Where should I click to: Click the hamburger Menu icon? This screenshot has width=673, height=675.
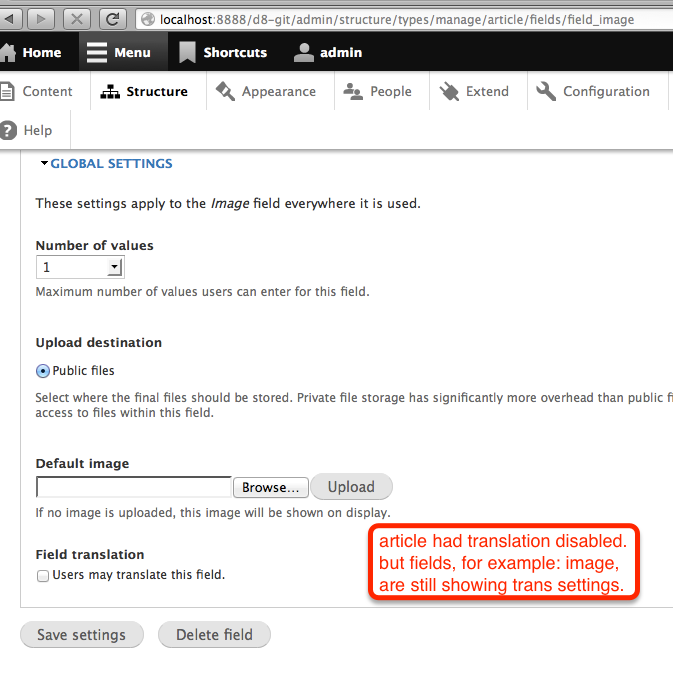(96, 53)
